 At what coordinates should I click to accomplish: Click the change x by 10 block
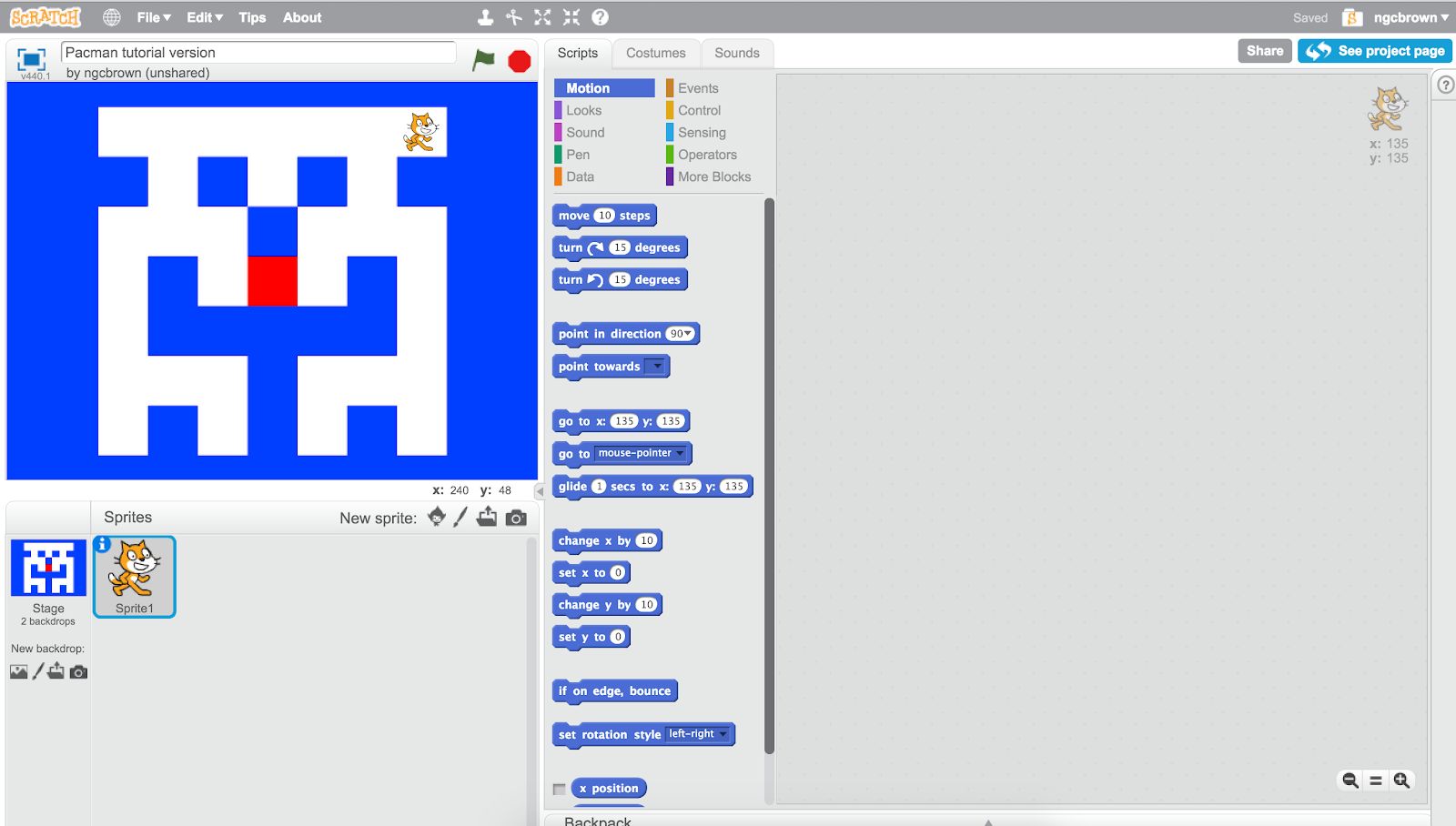tap(607, 540)
